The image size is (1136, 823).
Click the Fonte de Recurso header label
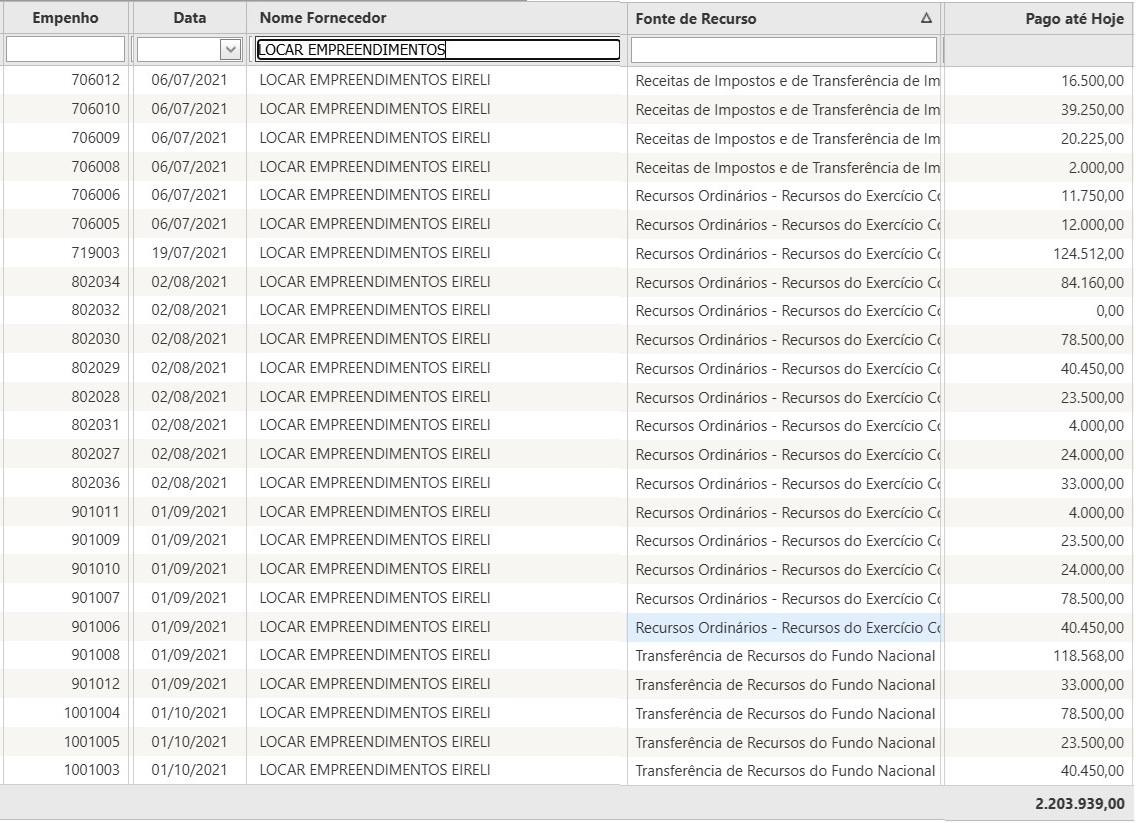[x=696, y=18]
